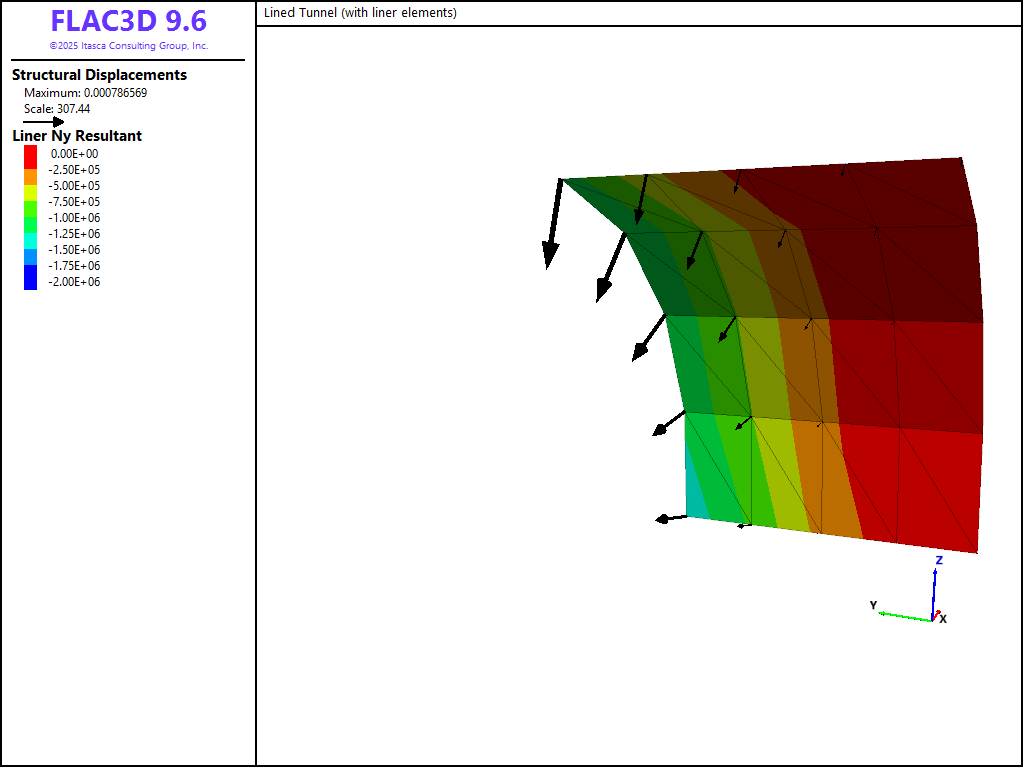
Task: Click the FLAC3D 9.6 logo
Action: pos(128,22)
